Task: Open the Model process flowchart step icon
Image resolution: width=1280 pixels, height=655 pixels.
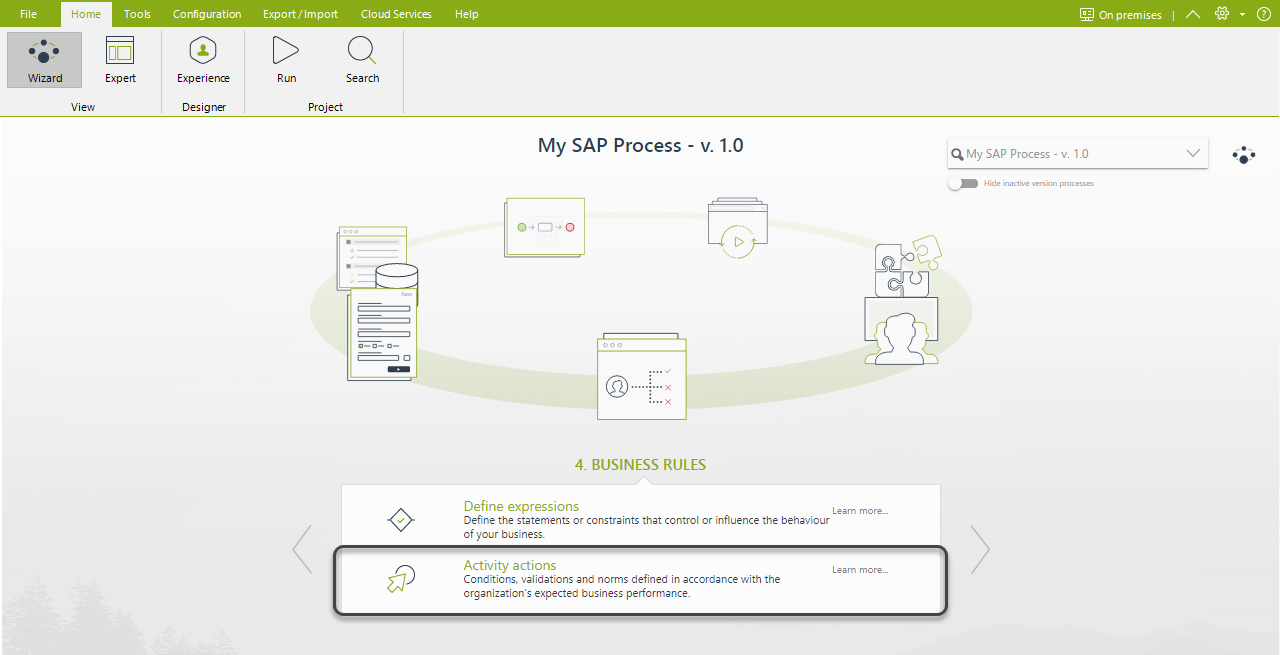Action: point(545,227)
